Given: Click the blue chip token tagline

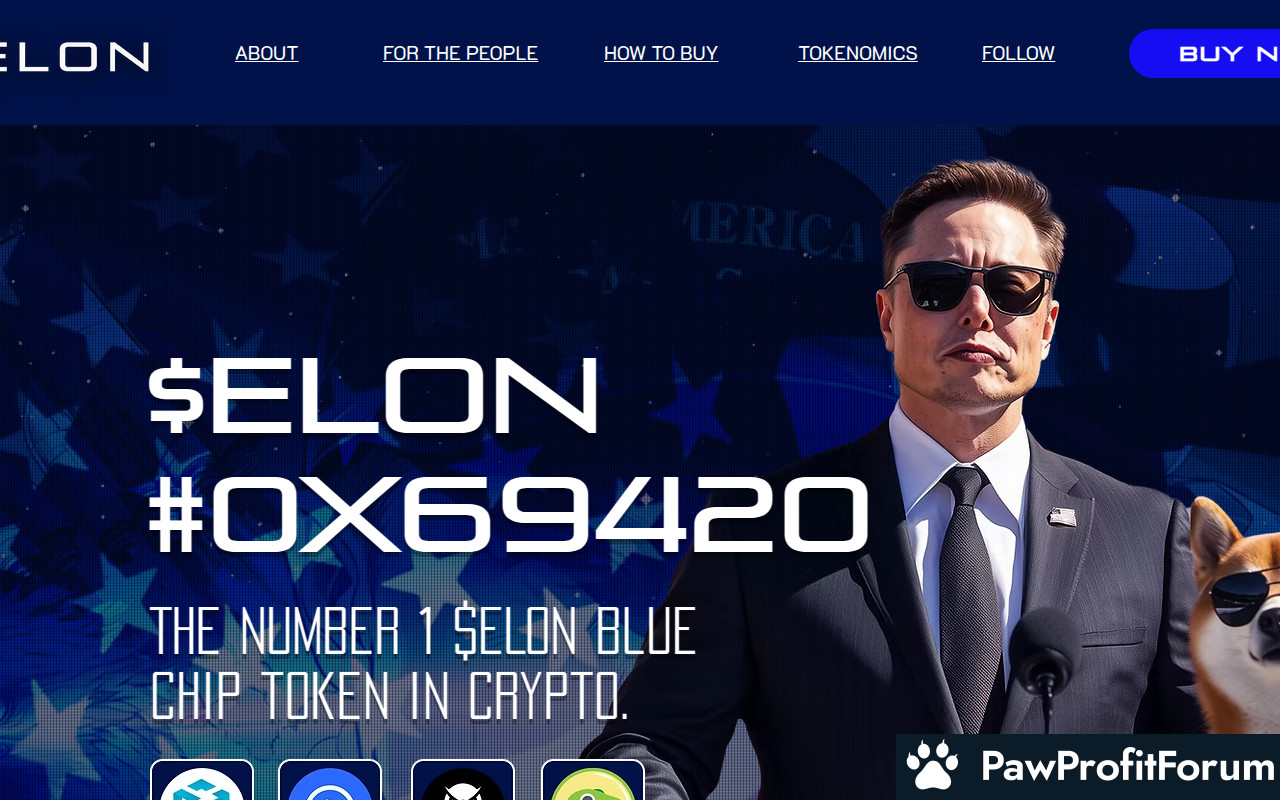Looking at the screenshot, I should (423, 662).
